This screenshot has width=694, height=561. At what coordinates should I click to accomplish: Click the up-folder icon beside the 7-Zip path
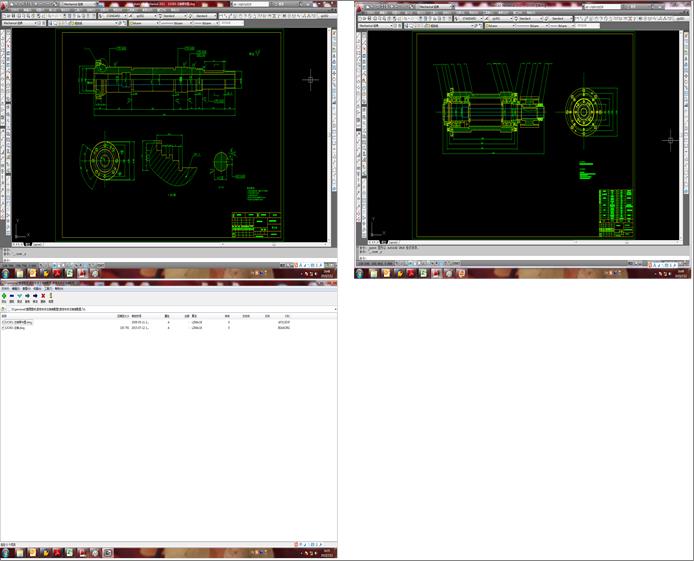[4, 309]
